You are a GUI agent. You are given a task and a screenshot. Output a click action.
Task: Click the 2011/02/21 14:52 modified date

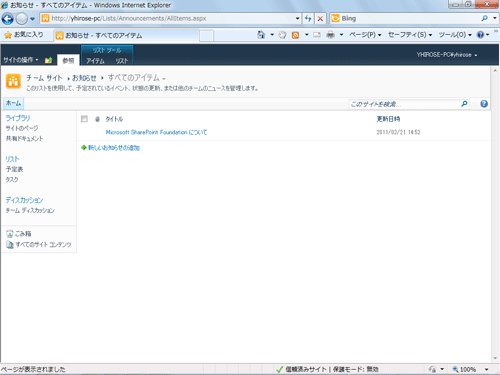398,132
